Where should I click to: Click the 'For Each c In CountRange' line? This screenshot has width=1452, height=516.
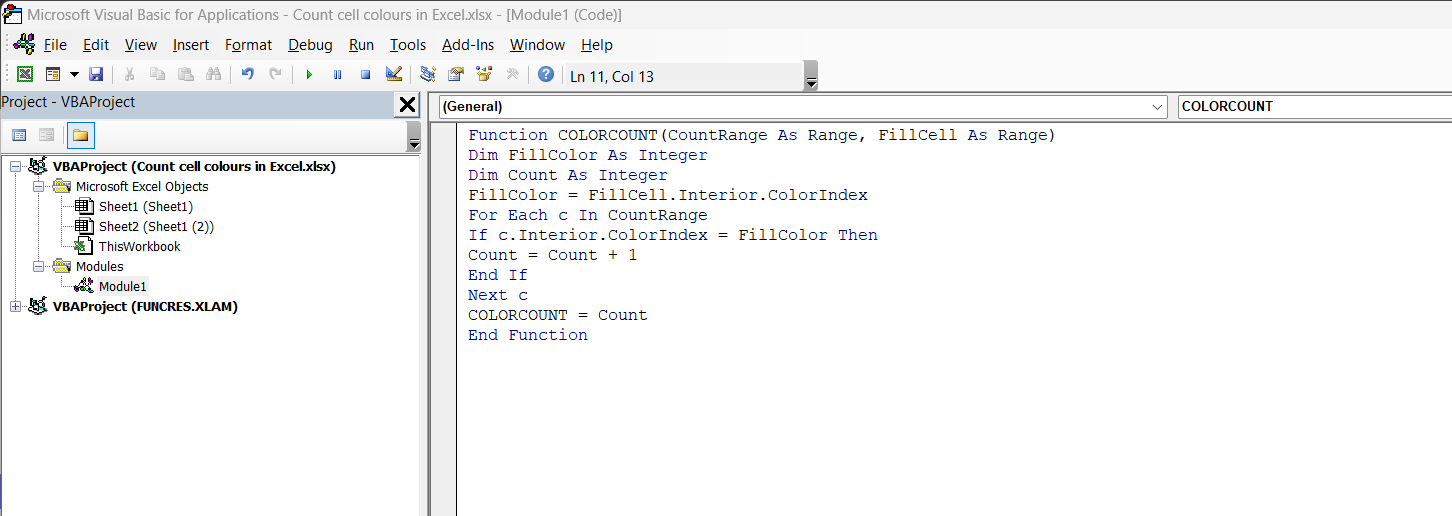[x=588, y=215]
